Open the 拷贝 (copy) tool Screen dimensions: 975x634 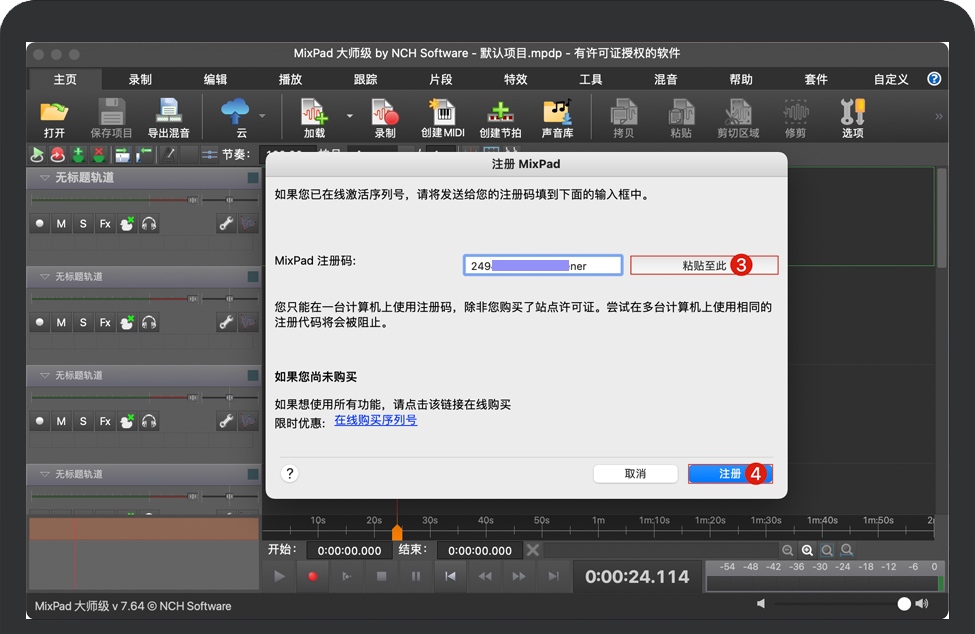(x=622, y=117)
